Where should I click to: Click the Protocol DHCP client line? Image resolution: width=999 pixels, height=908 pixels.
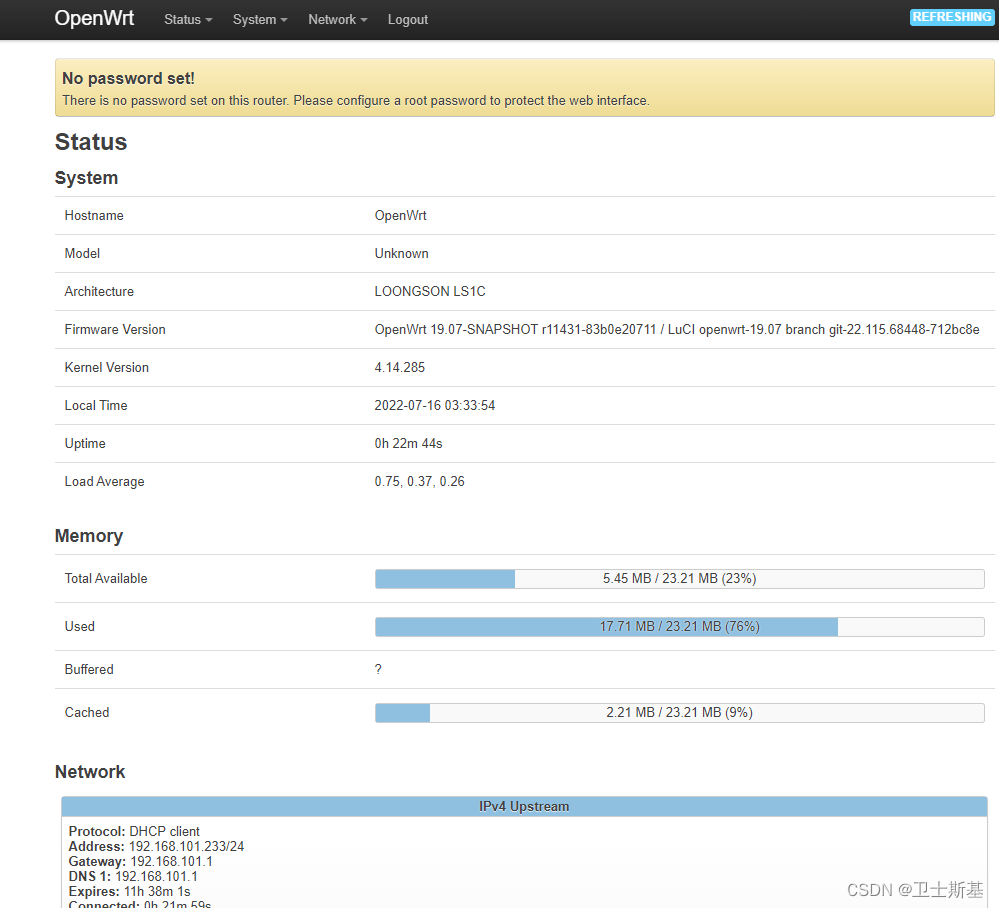(134, 832)
